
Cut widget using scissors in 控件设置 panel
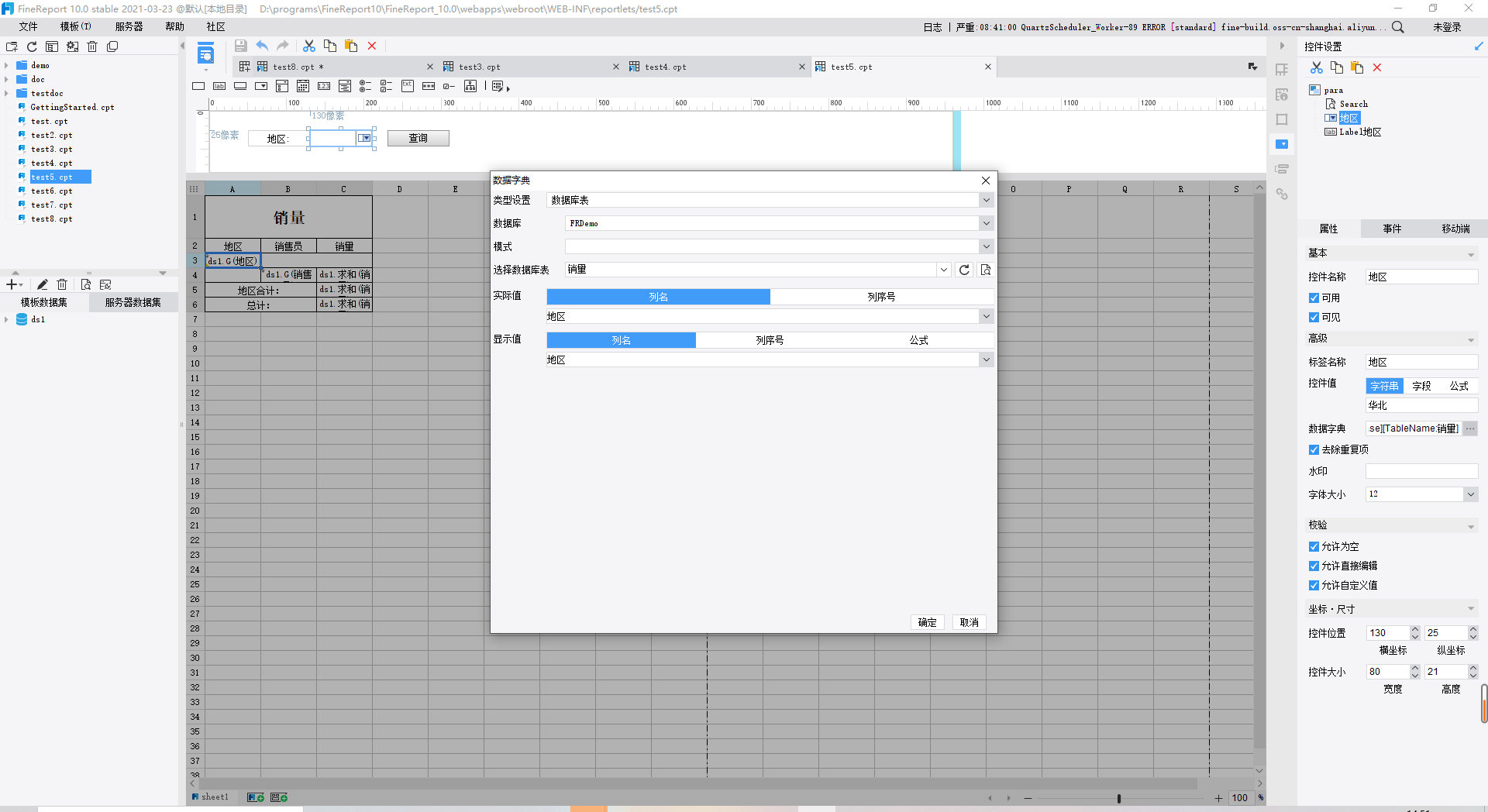tap(1317, 67)
